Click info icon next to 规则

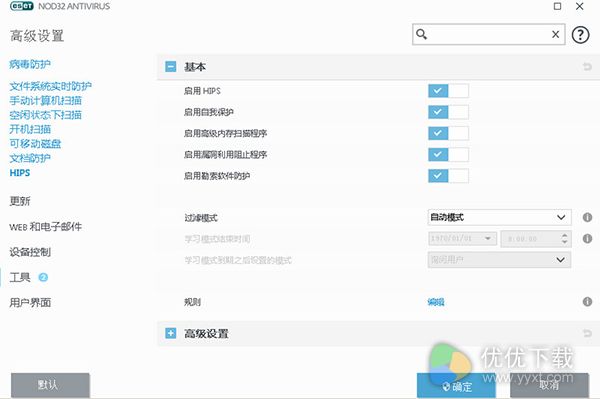coord(587,302)
